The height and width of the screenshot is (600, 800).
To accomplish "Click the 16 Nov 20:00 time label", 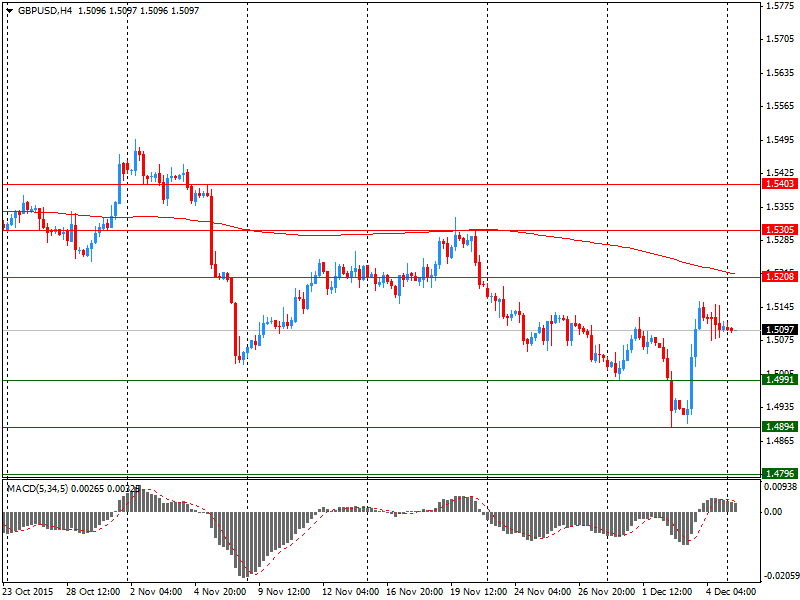I will 414,592.
